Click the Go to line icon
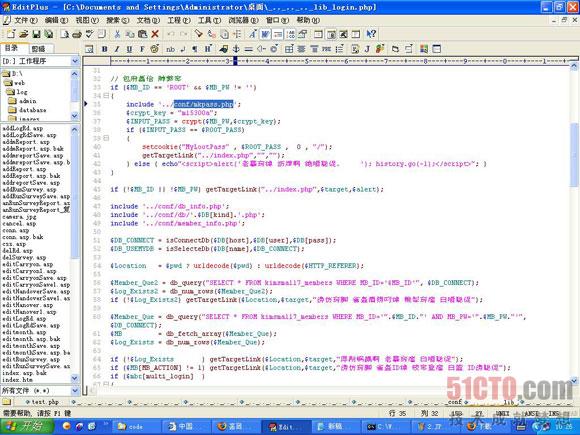 237,34
